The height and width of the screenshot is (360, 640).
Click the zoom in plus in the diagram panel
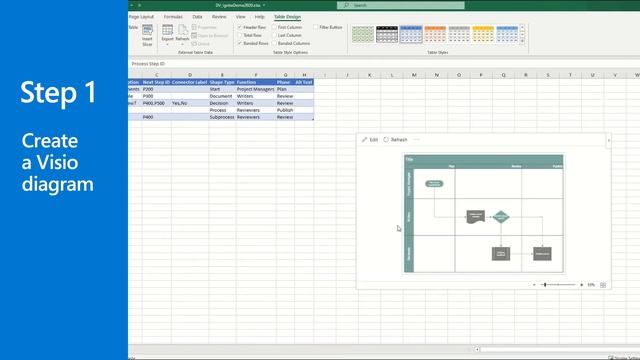tap(581, 285)
